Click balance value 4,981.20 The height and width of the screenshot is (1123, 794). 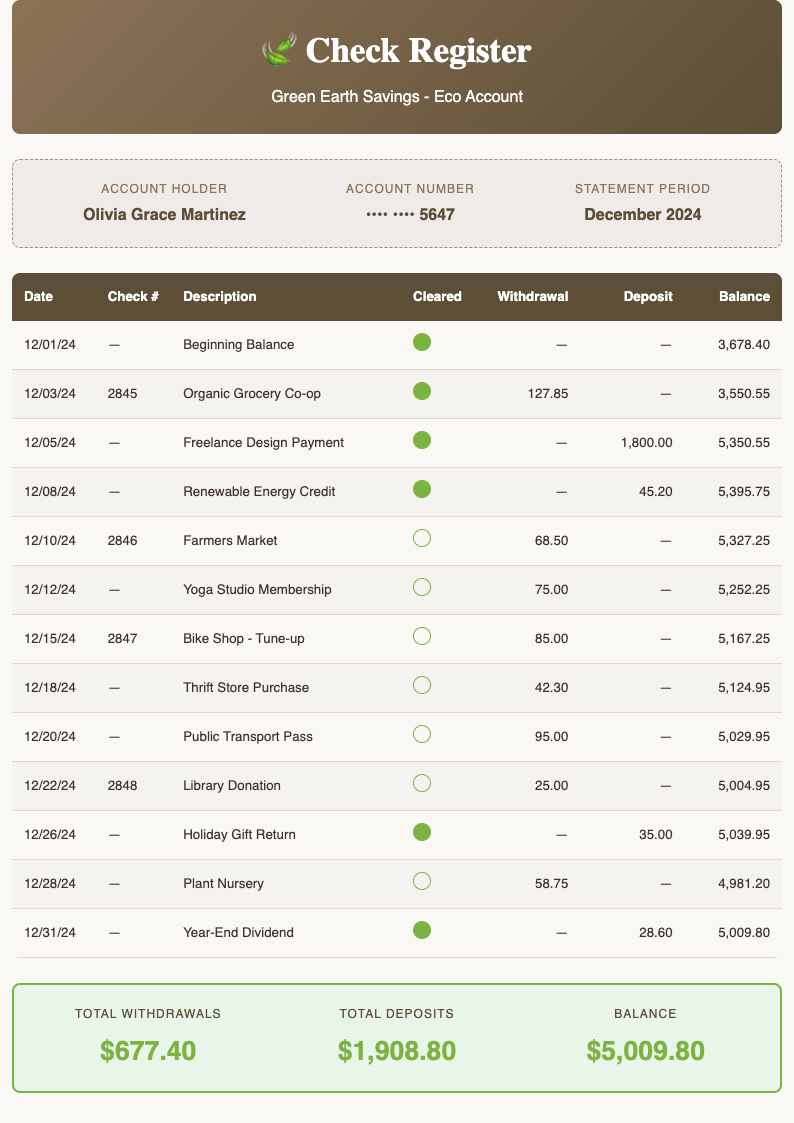[x=744, y=884]
